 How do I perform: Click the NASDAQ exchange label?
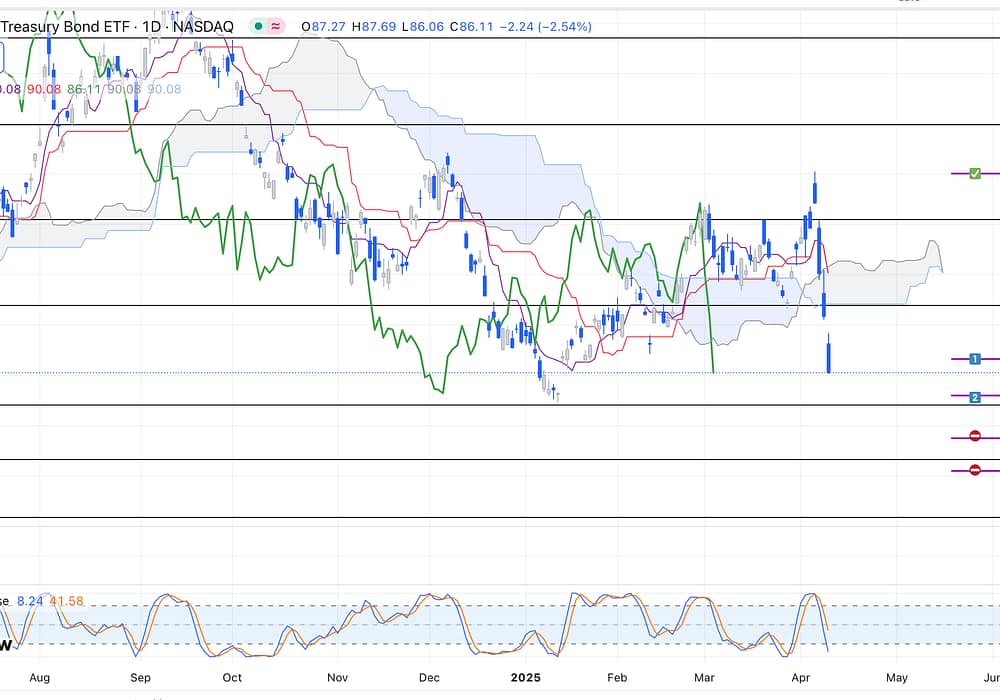(206, 27)
